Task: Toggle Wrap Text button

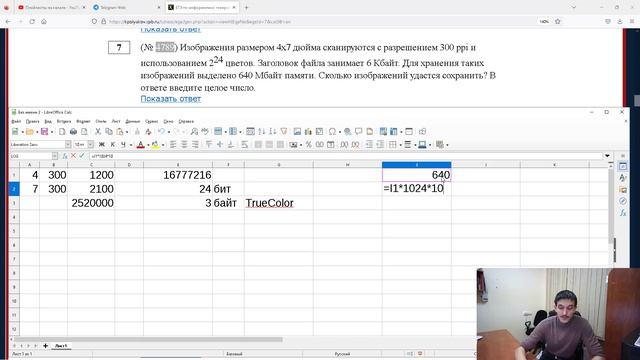Action: tap(244, 144)
